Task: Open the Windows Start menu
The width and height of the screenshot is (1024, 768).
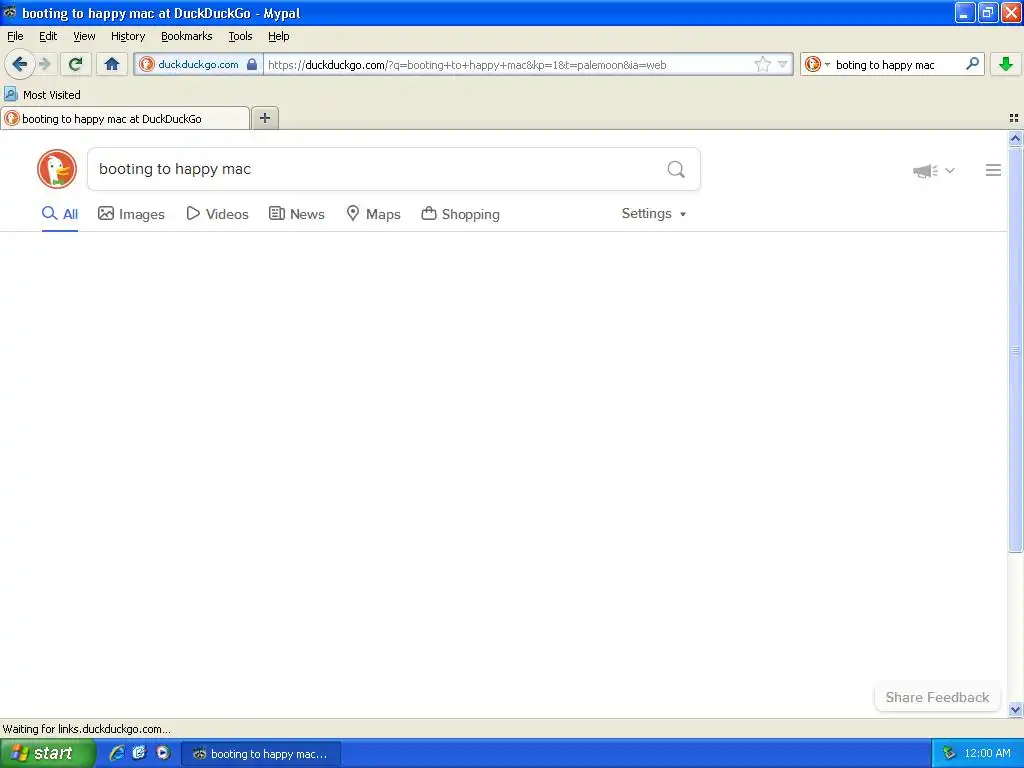Action: (47, 753)
